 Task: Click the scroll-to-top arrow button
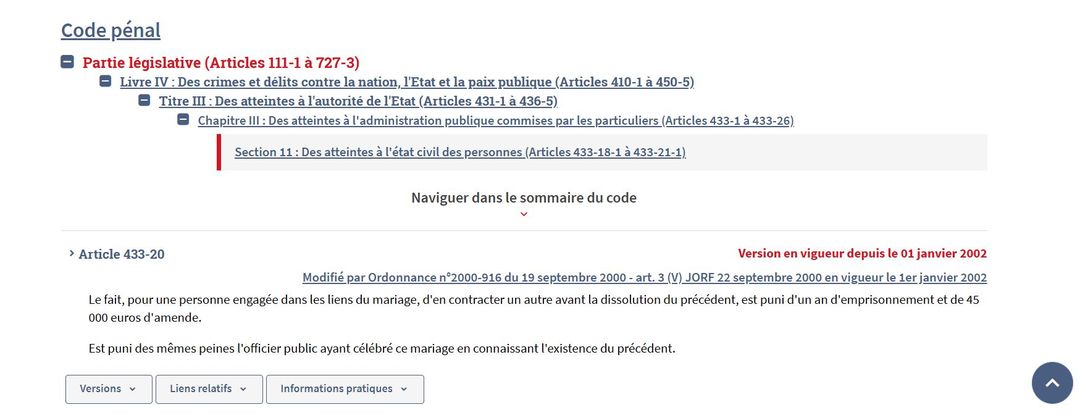coord(1051,383)
